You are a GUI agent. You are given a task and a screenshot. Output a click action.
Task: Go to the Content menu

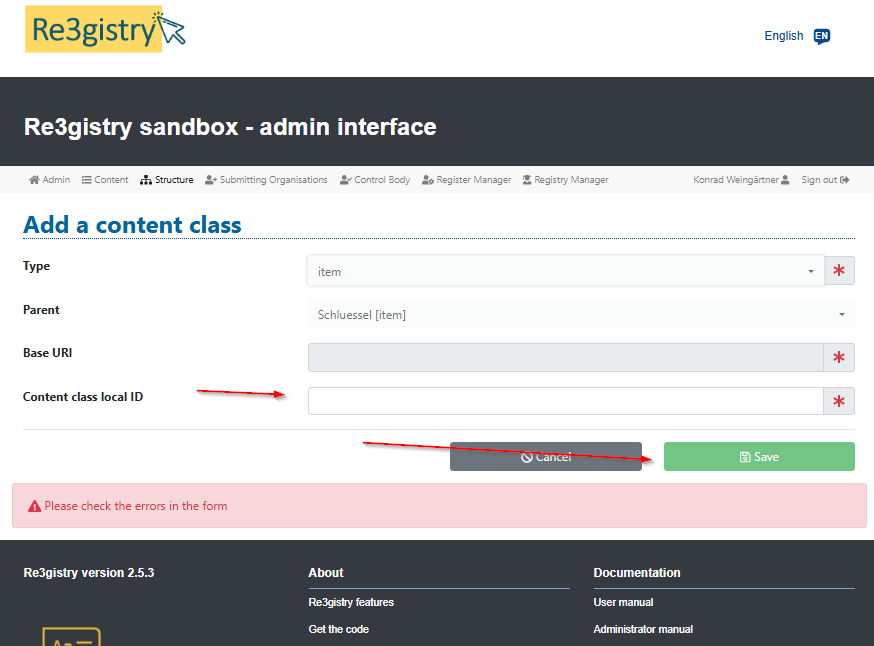pyautogui.click(x=105, y=180)
